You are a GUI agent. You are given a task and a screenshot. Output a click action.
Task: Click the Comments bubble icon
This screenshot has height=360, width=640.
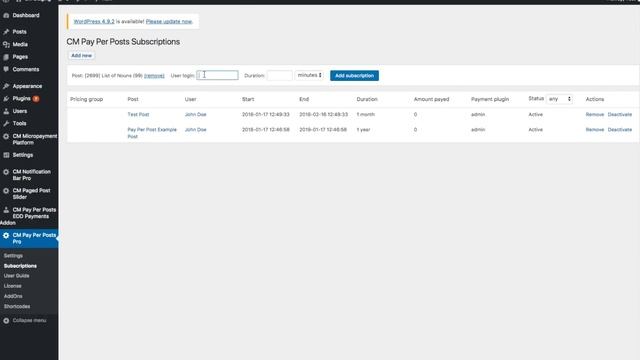click(x=6, y=69)
